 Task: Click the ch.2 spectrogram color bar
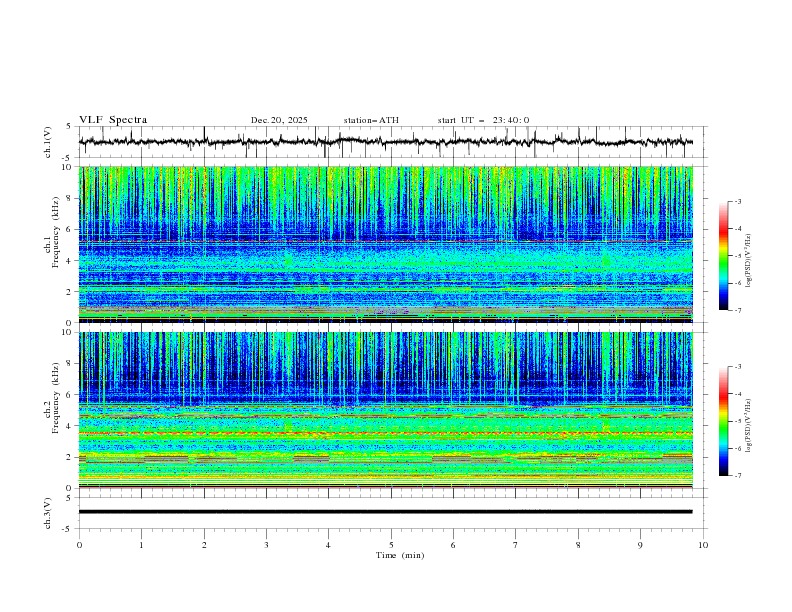pyautogui.click(x=723, y=421)
